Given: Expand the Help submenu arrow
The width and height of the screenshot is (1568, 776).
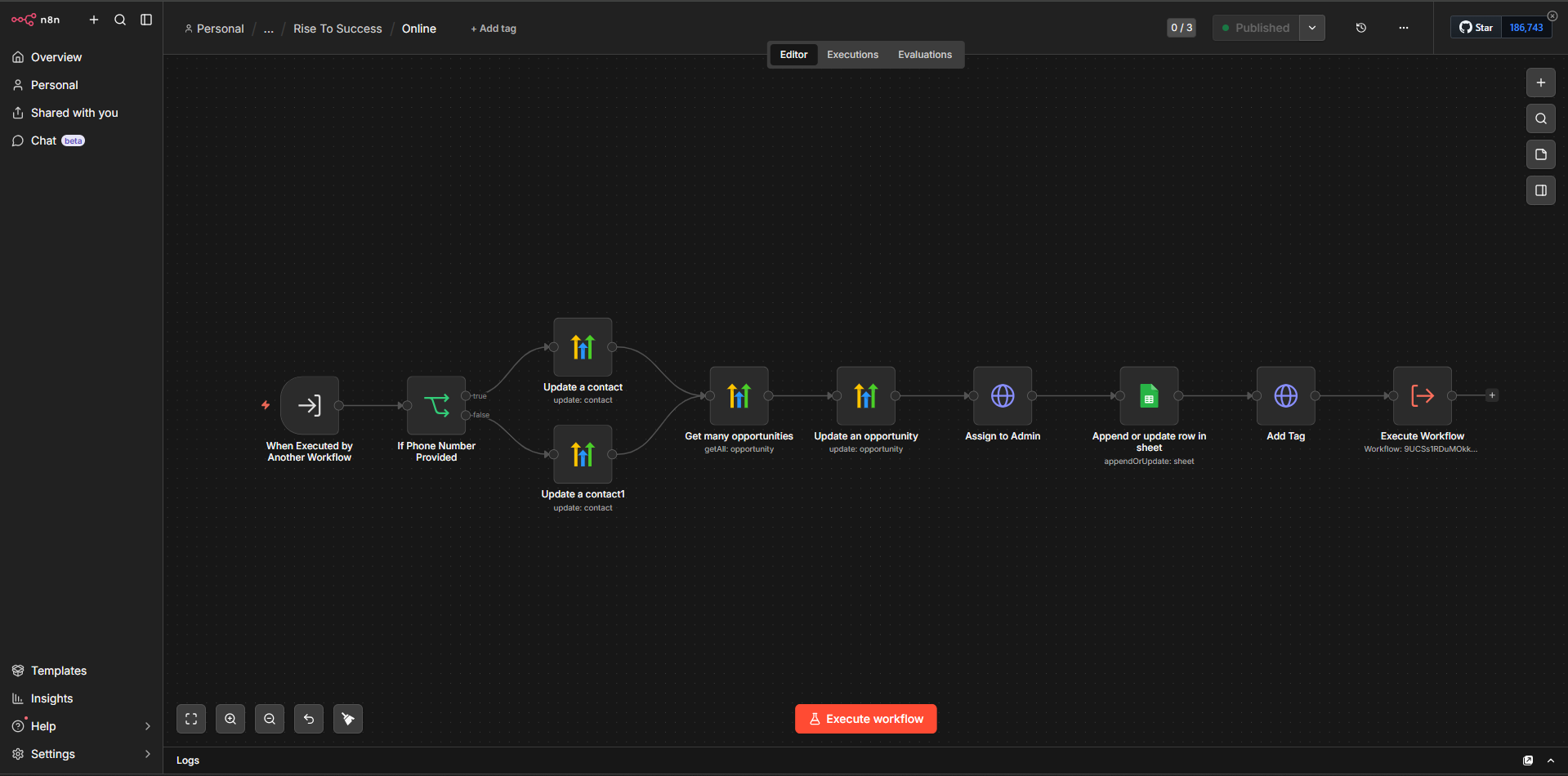Looking at the screenshot, I should (148, 726).
